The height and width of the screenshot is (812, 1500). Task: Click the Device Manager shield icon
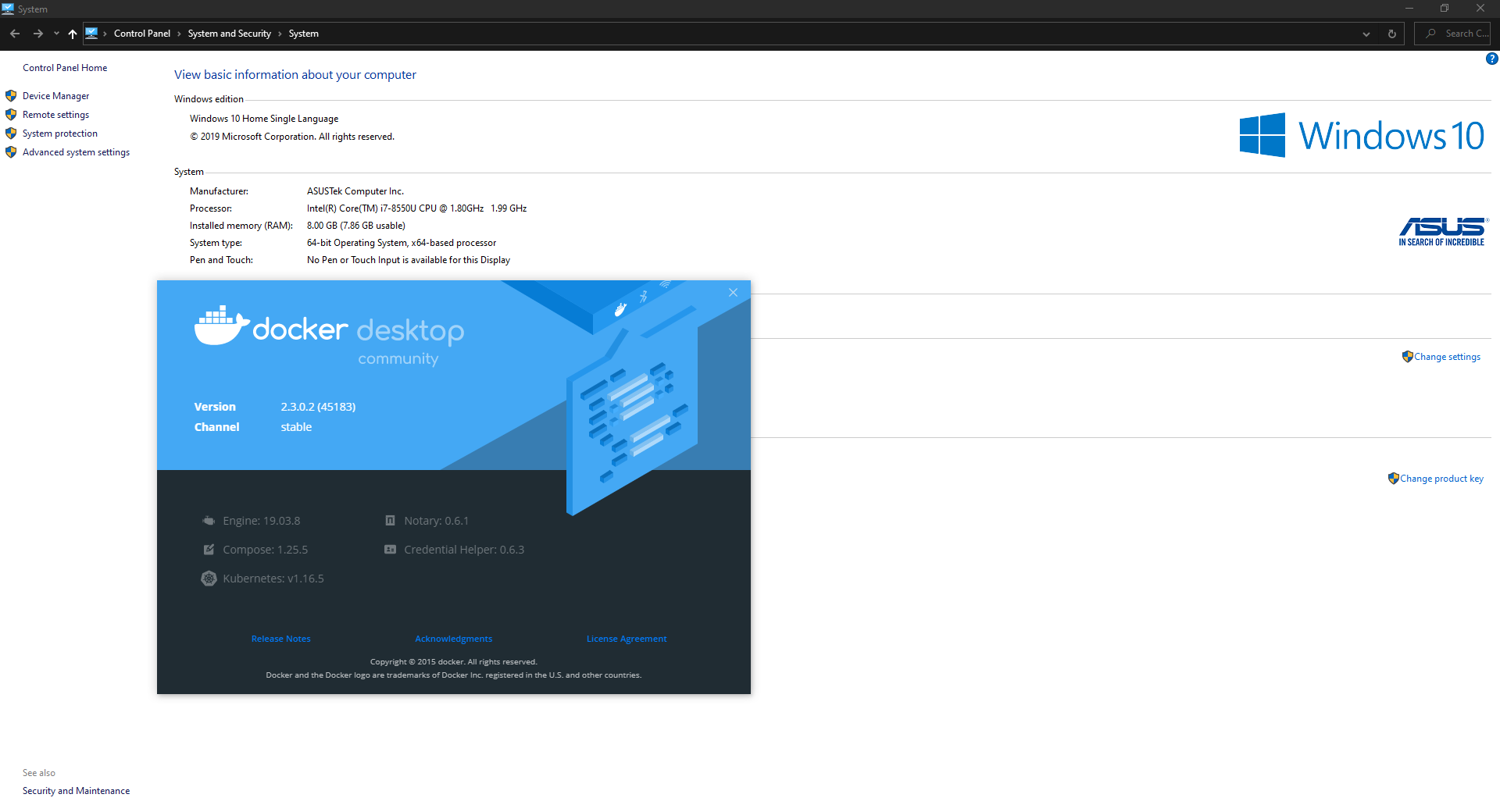click(x=11, y=96)
